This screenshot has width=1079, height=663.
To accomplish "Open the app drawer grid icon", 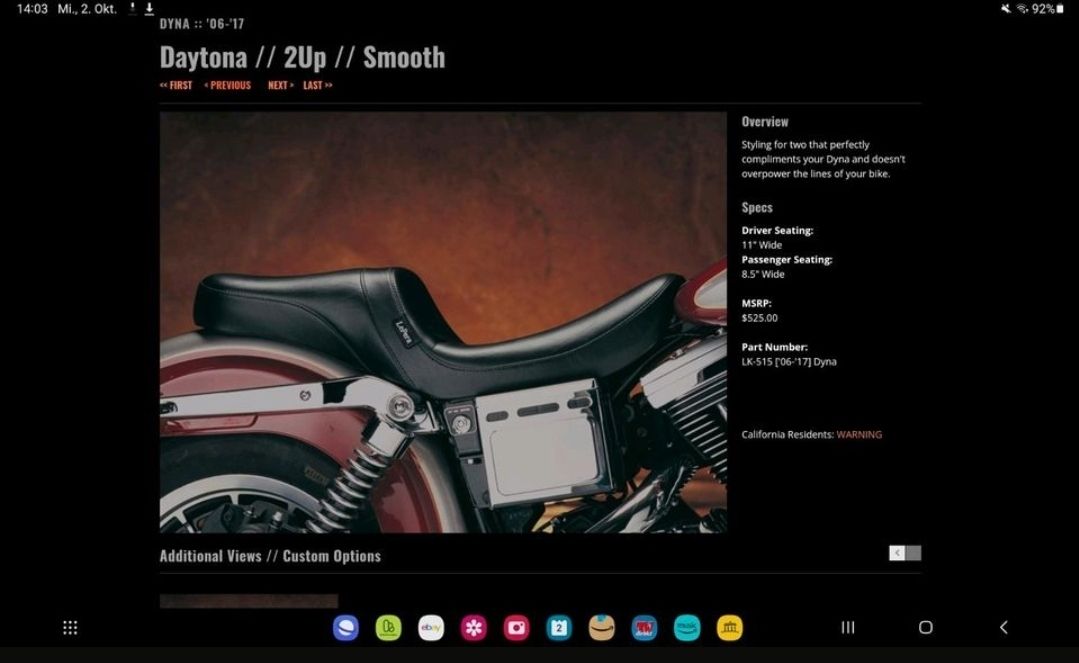I will (70, 628).
